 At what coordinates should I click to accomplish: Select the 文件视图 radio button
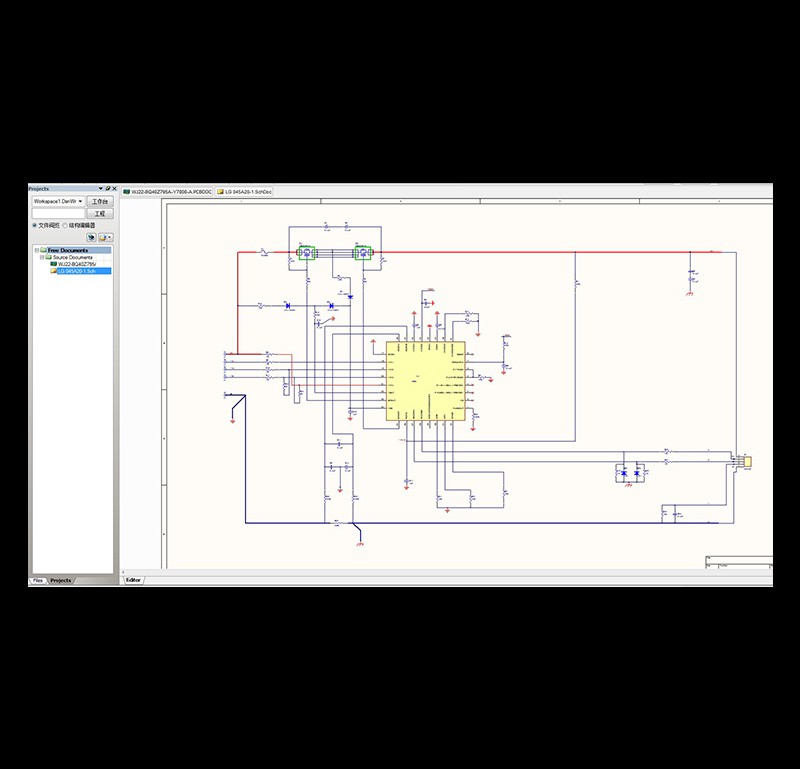click(35, 225)
